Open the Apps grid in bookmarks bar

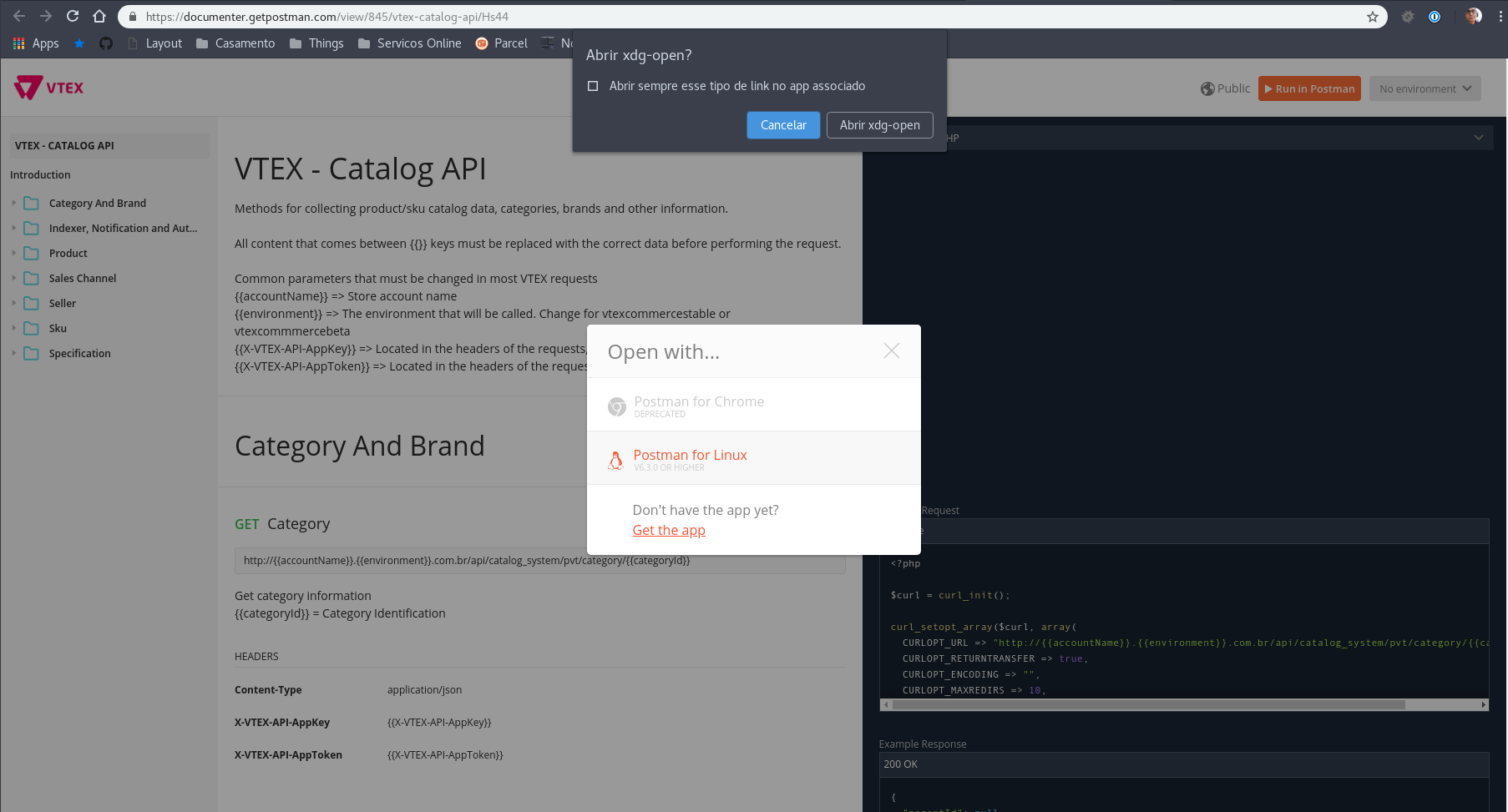click(36, 43)
